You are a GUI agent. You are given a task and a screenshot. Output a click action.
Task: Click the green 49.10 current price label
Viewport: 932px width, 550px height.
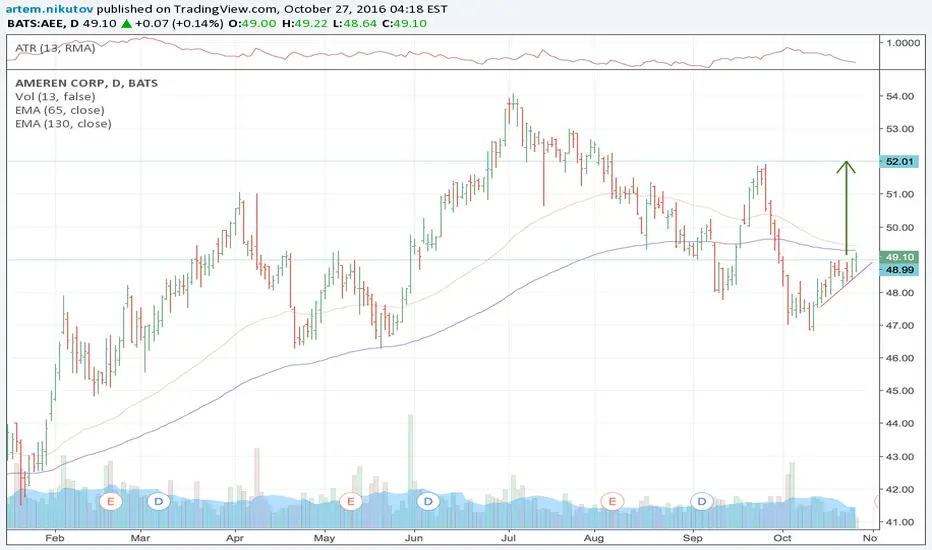coord(899,257)
